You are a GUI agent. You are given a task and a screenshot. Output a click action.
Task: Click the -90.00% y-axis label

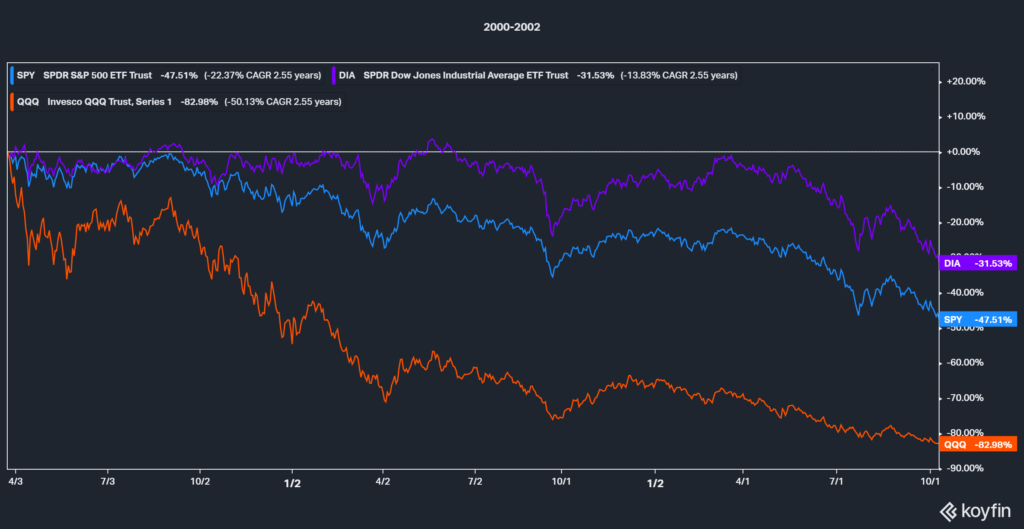coord(965,468)
